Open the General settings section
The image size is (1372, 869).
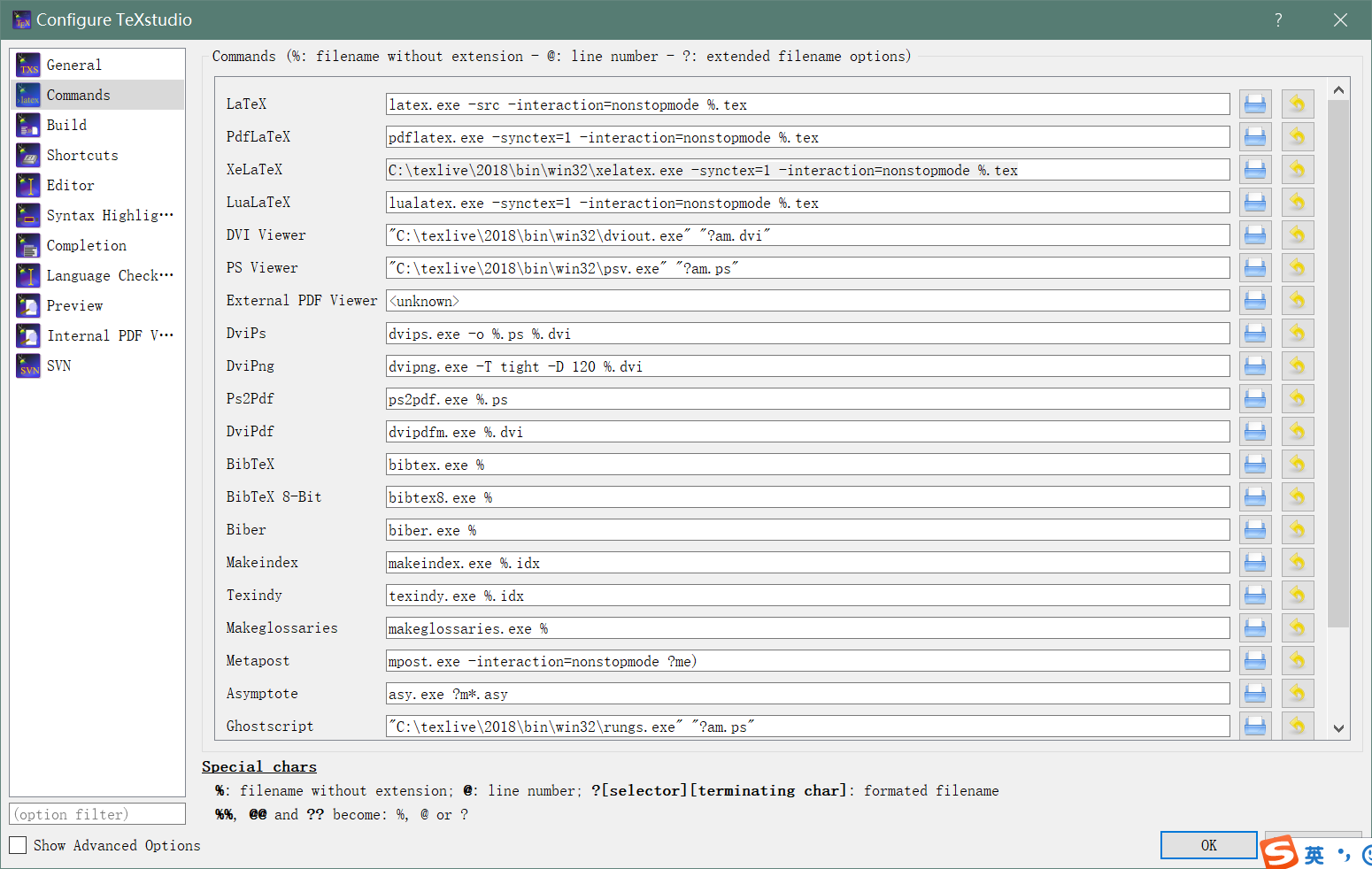pos(74,64)
